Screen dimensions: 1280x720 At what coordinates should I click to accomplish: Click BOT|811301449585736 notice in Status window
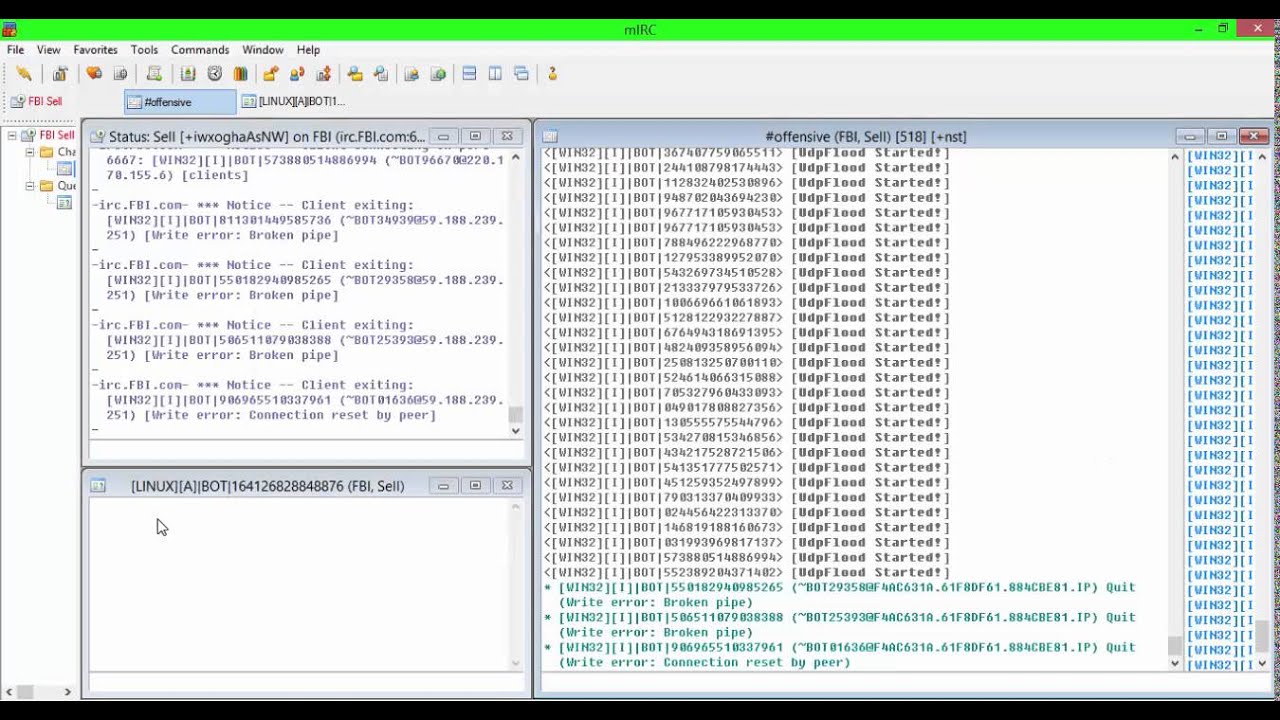[299, 220]
